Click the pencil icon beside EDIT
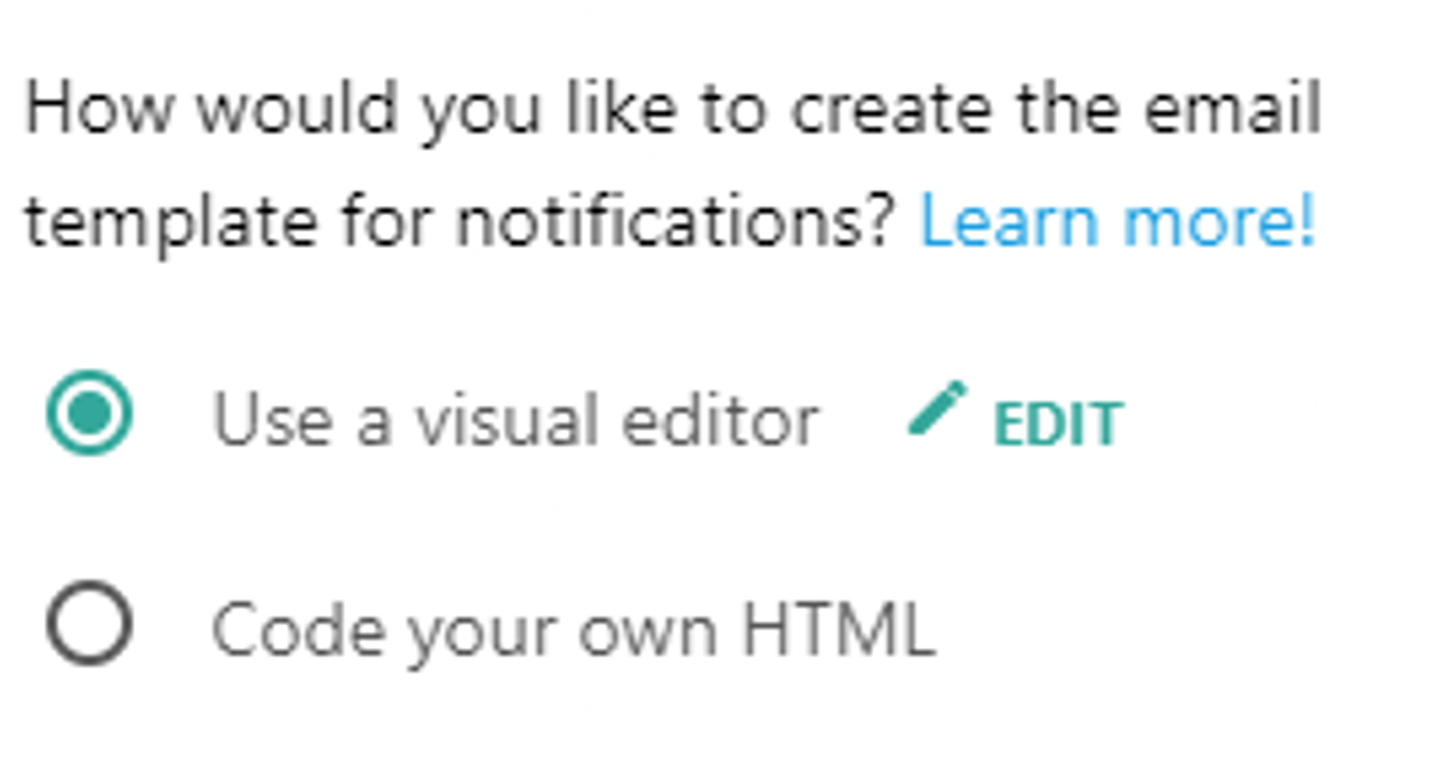The height and width of the screenshot is (760, 1440). coord(937,409)
